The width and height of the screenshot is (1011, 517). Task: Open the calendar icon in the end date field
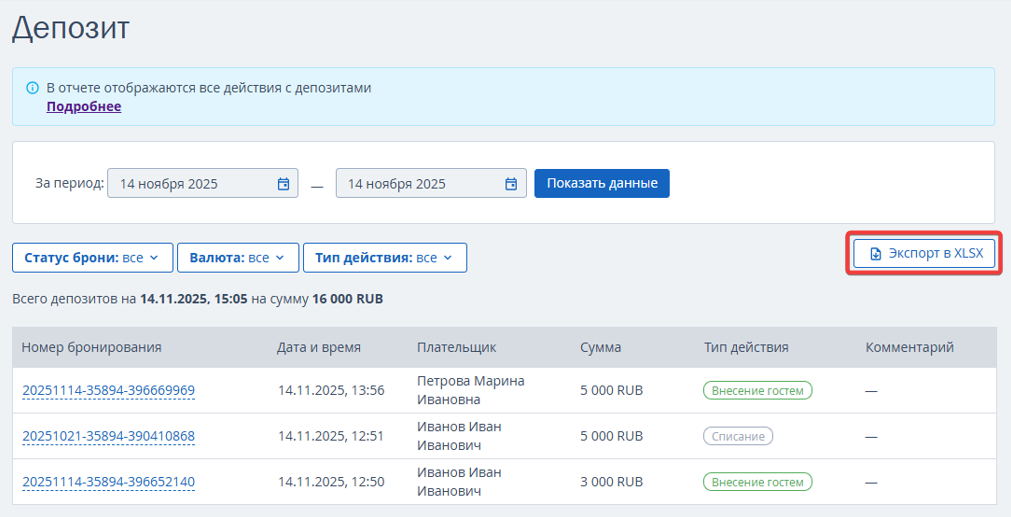pos(511,184)
